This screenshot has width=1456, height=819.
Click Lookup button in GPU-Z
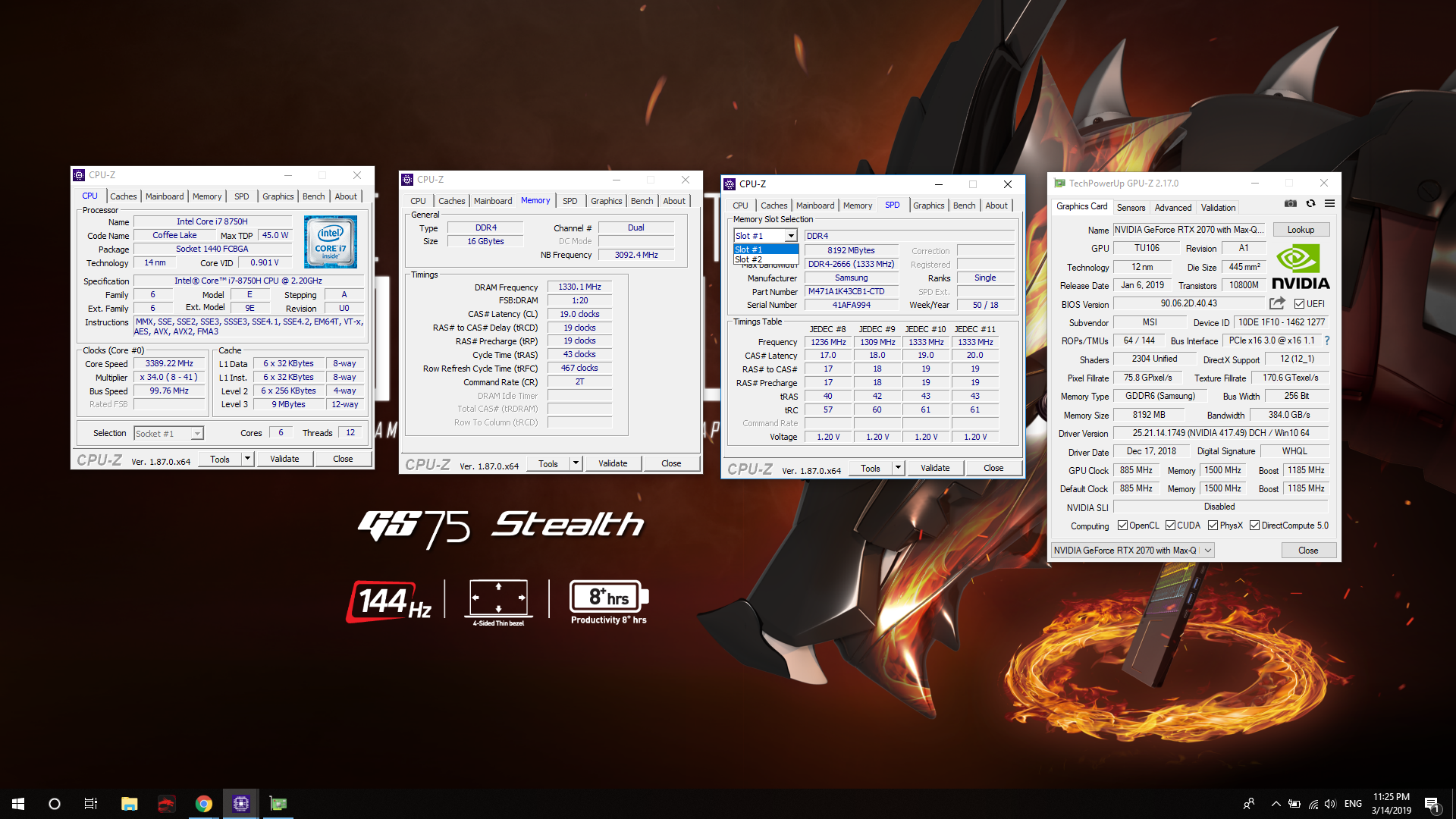pyautogui.click(x=1301, y=230)
